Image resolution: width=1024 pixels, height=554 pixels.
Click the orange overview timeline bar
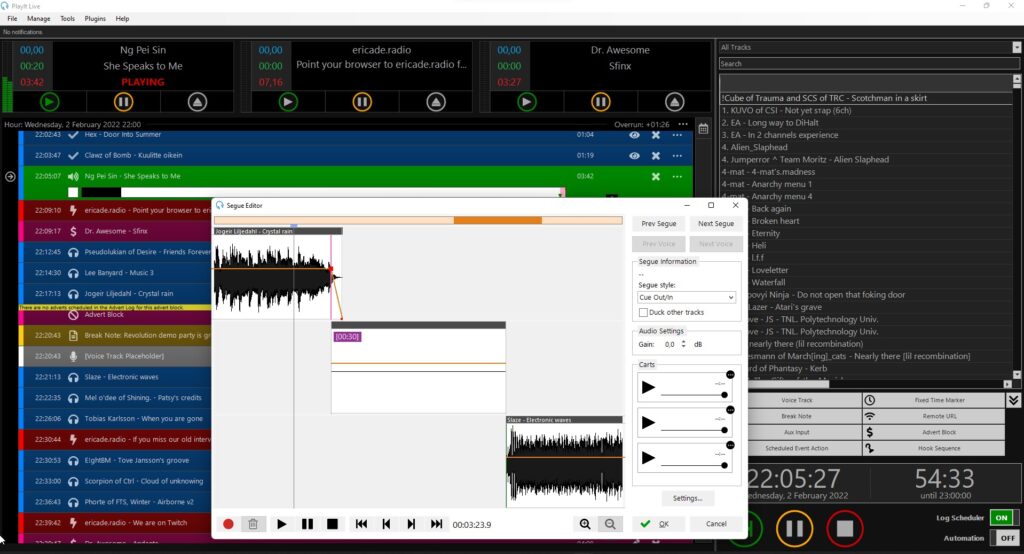pos(498,220)
